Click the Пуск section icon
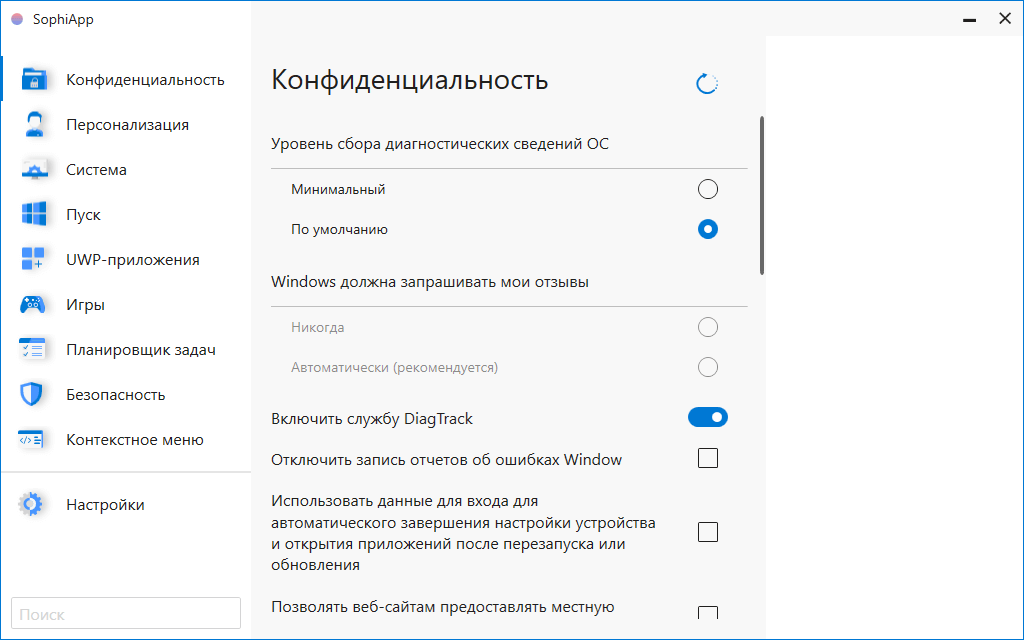This screenshot has width=1024, height=640. 33,214
